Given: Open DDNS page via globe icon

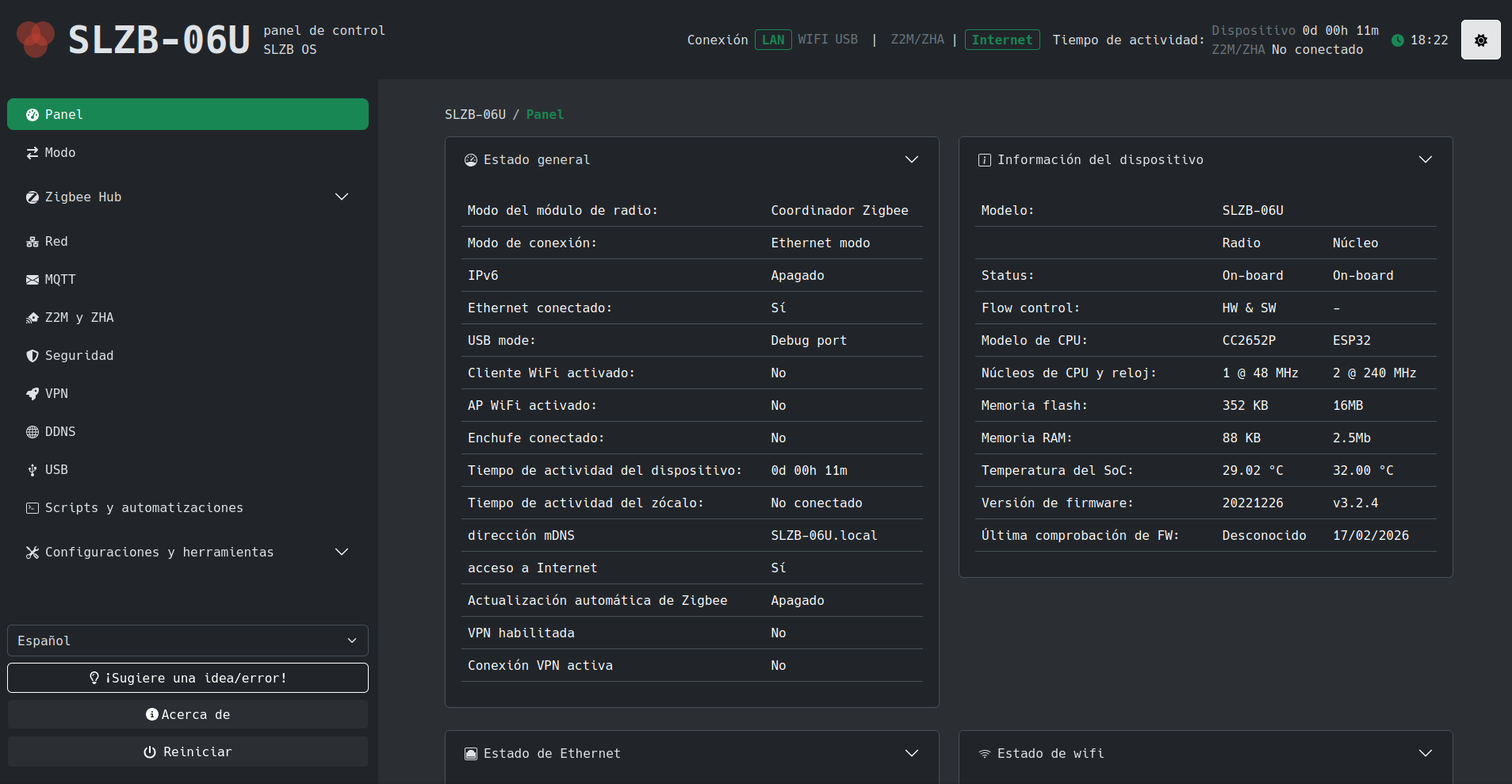Looking at the screenshot, I should coord(33,432).
